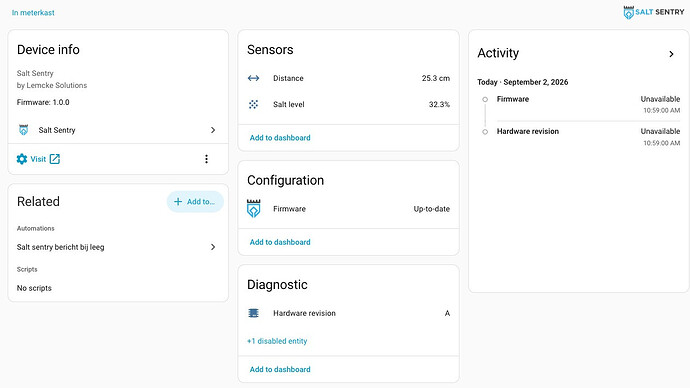The width and height of the screenshot is (690, 388).
Task: Open the settings gear icon beside Visit
Action: (x=22, y=159)
